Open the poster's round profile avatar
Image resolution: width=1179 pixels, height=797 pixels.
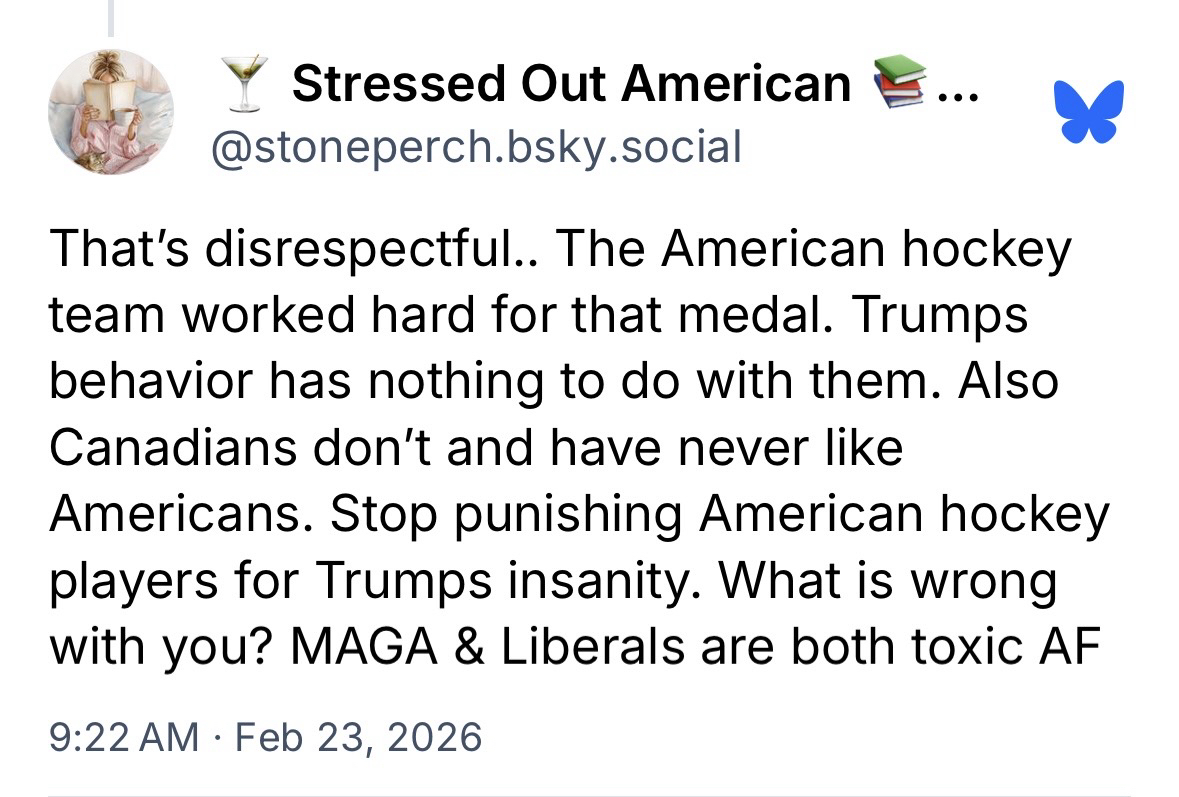tap(112, 112)
